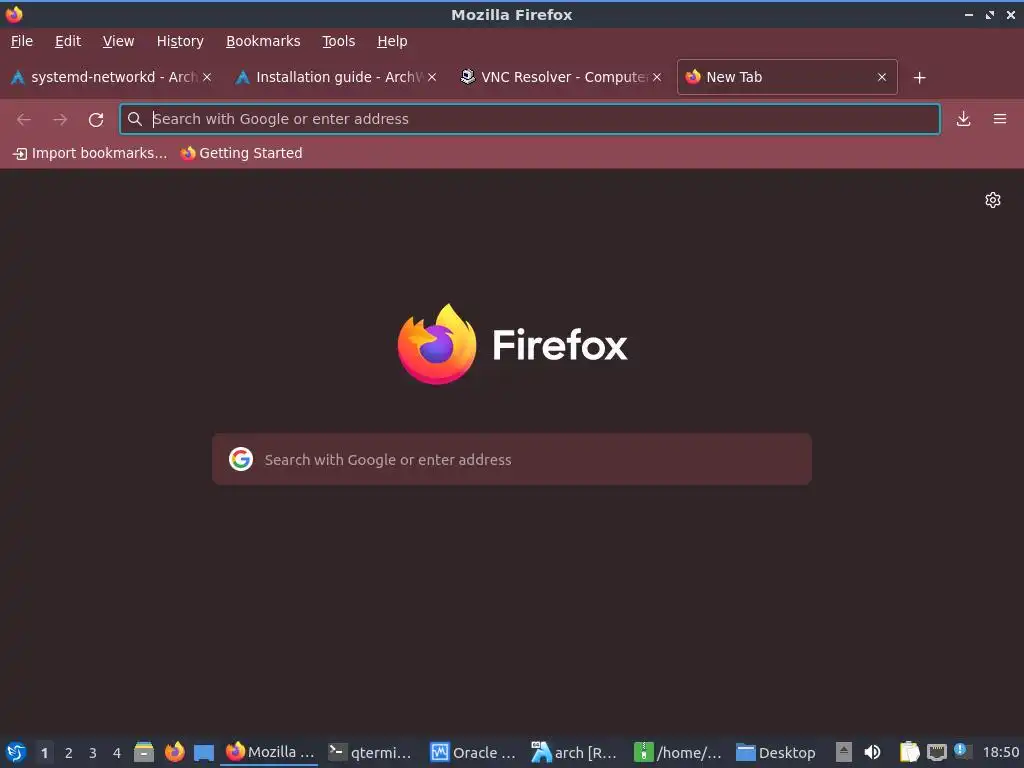Image resolution: width=1024 pixels, height=768 pixels.
Task: Switch to /home archive taskbar entry
Action: 677,752
